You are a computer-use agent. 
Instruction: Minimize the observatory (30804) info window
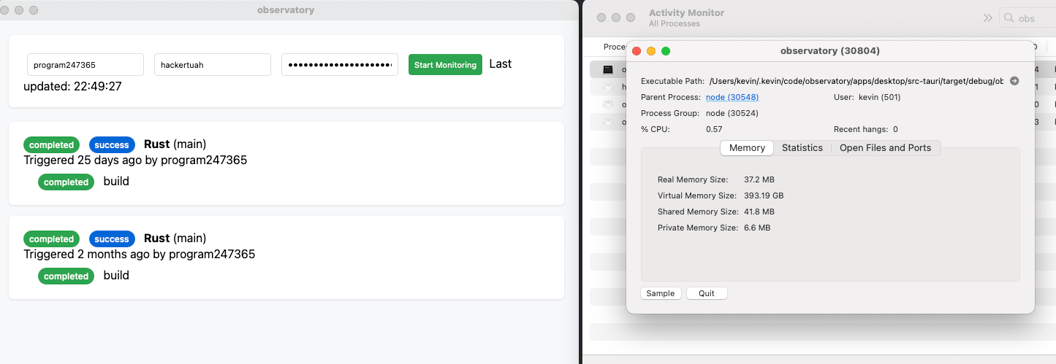[x=651, y=51]
